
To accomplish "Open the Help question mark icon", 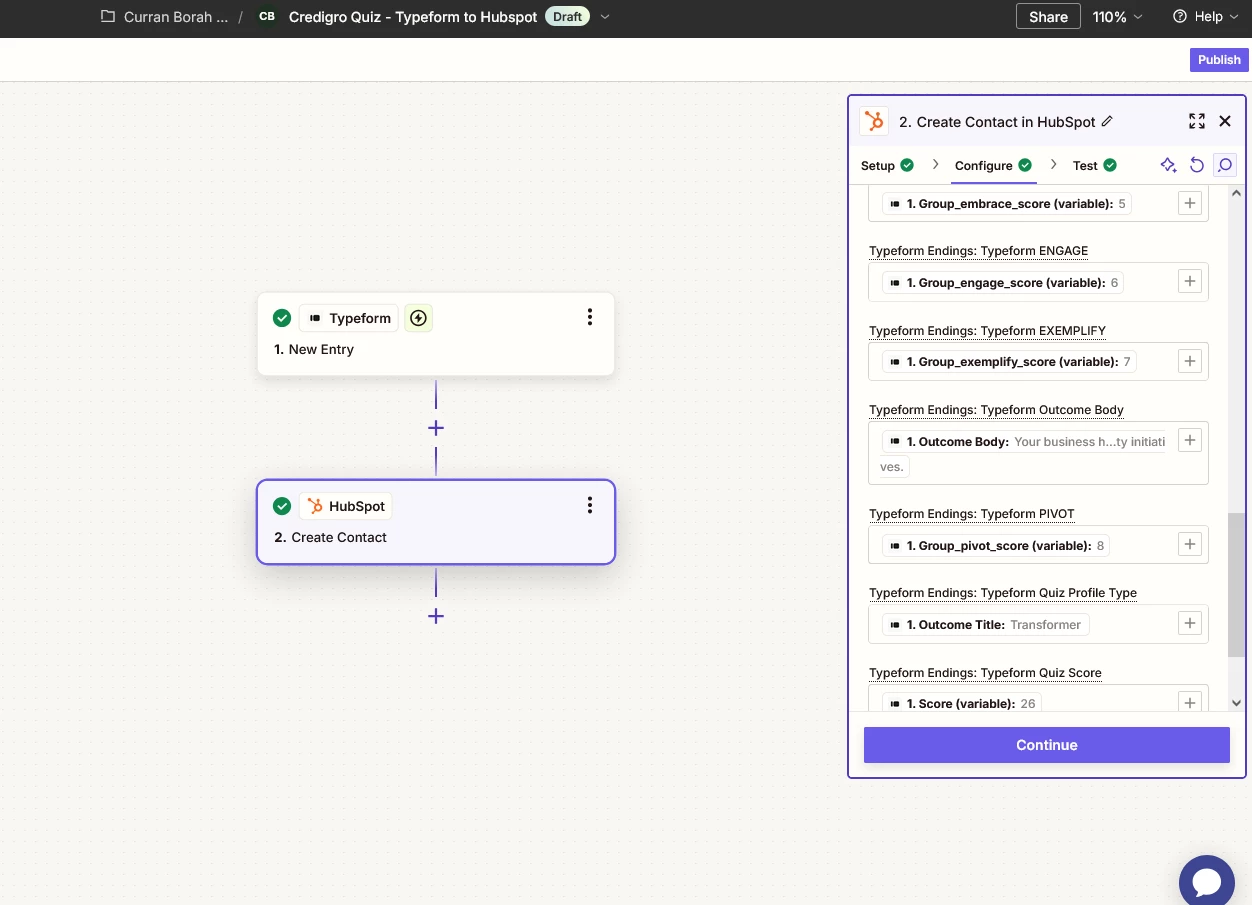I will (1180, 17).
